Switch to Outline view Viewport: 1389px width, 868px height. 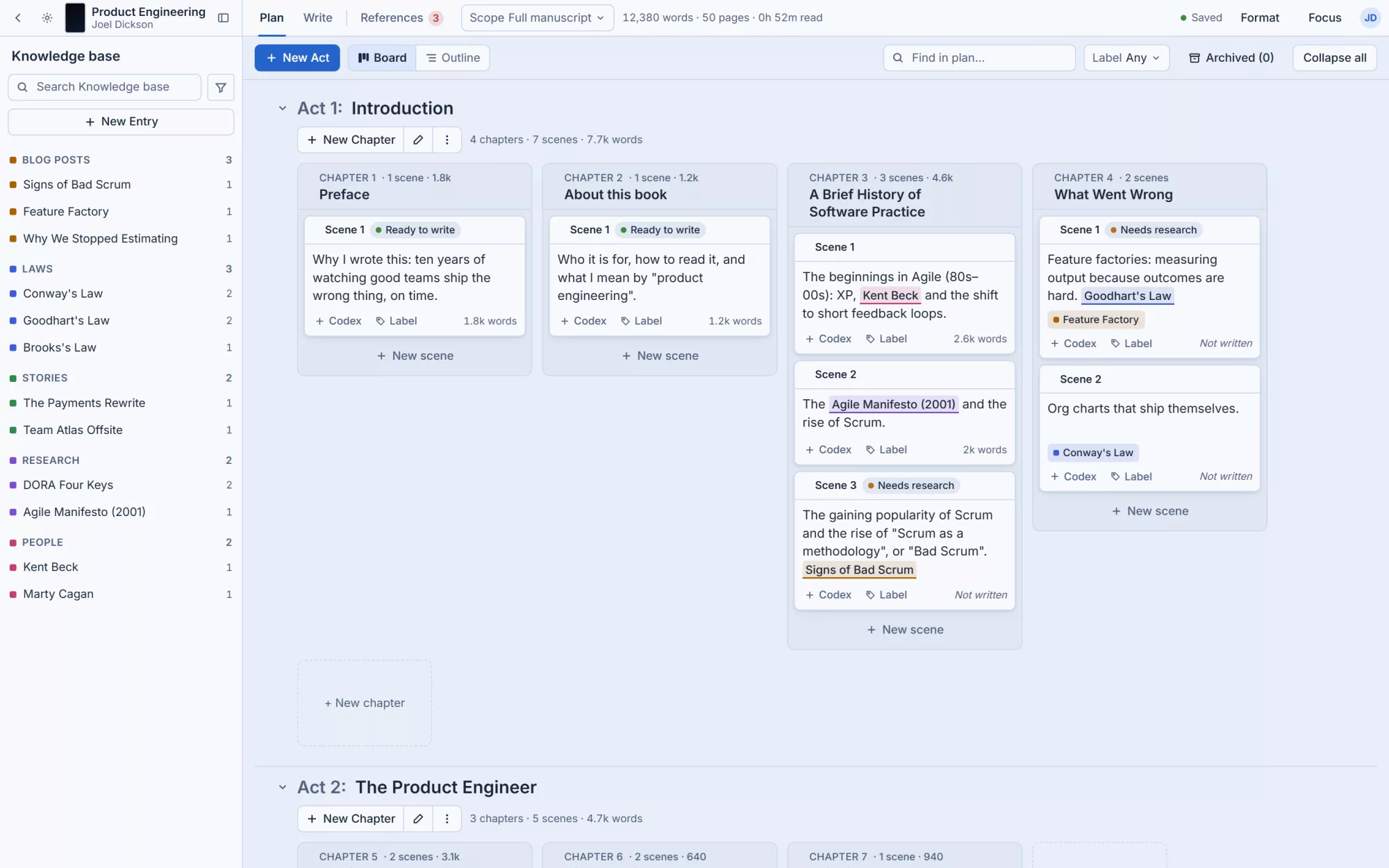click(453, 58)
